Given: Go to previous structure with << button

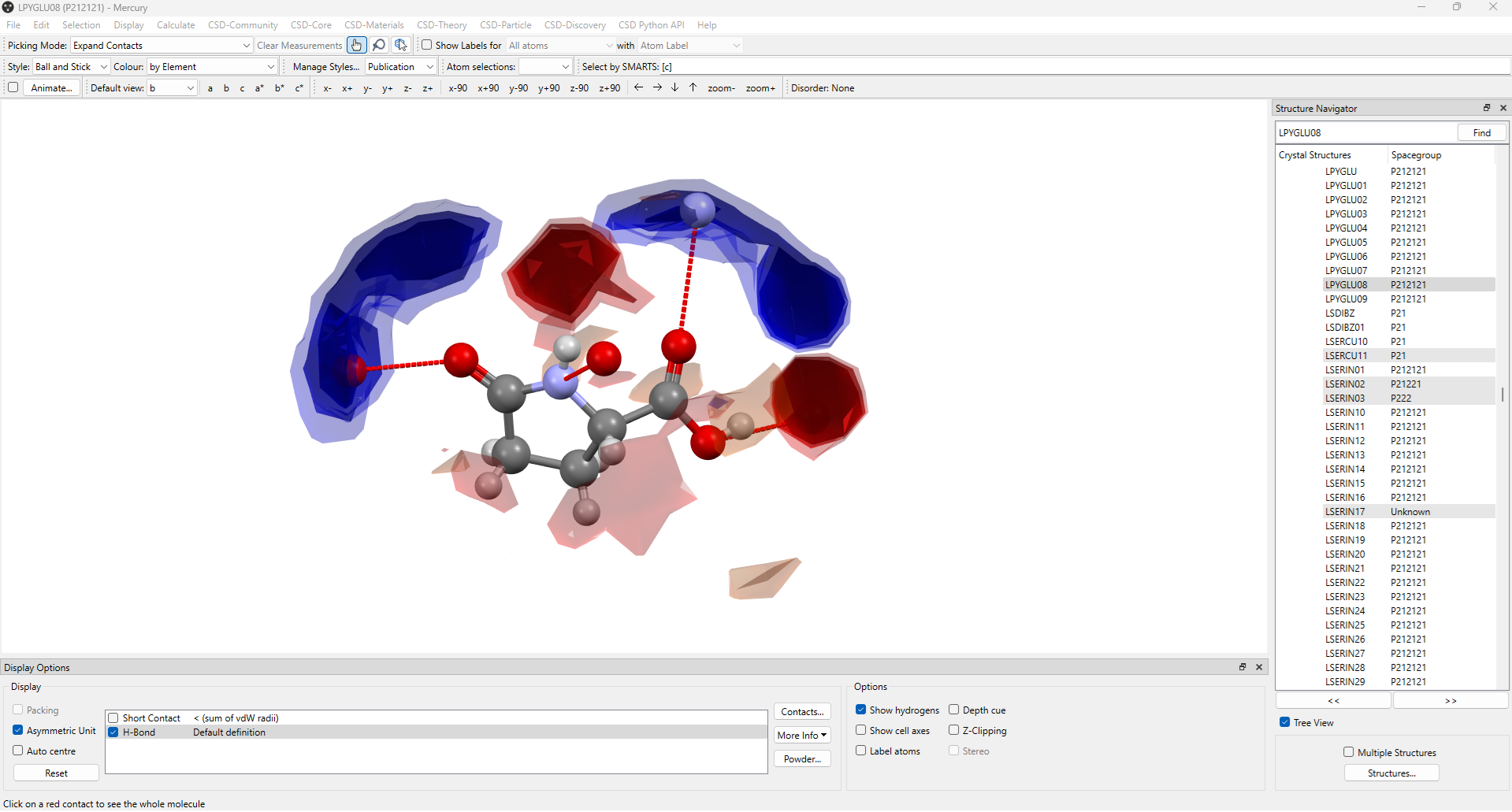Looking at the screenshot, I should [1333, 701].
